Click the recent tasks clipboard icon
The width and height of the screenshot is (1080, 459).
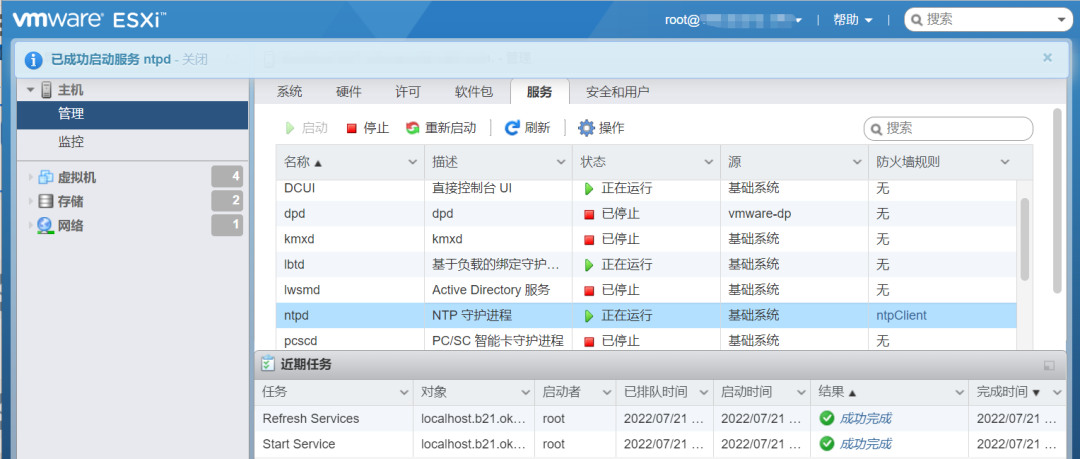pos(267,365)
